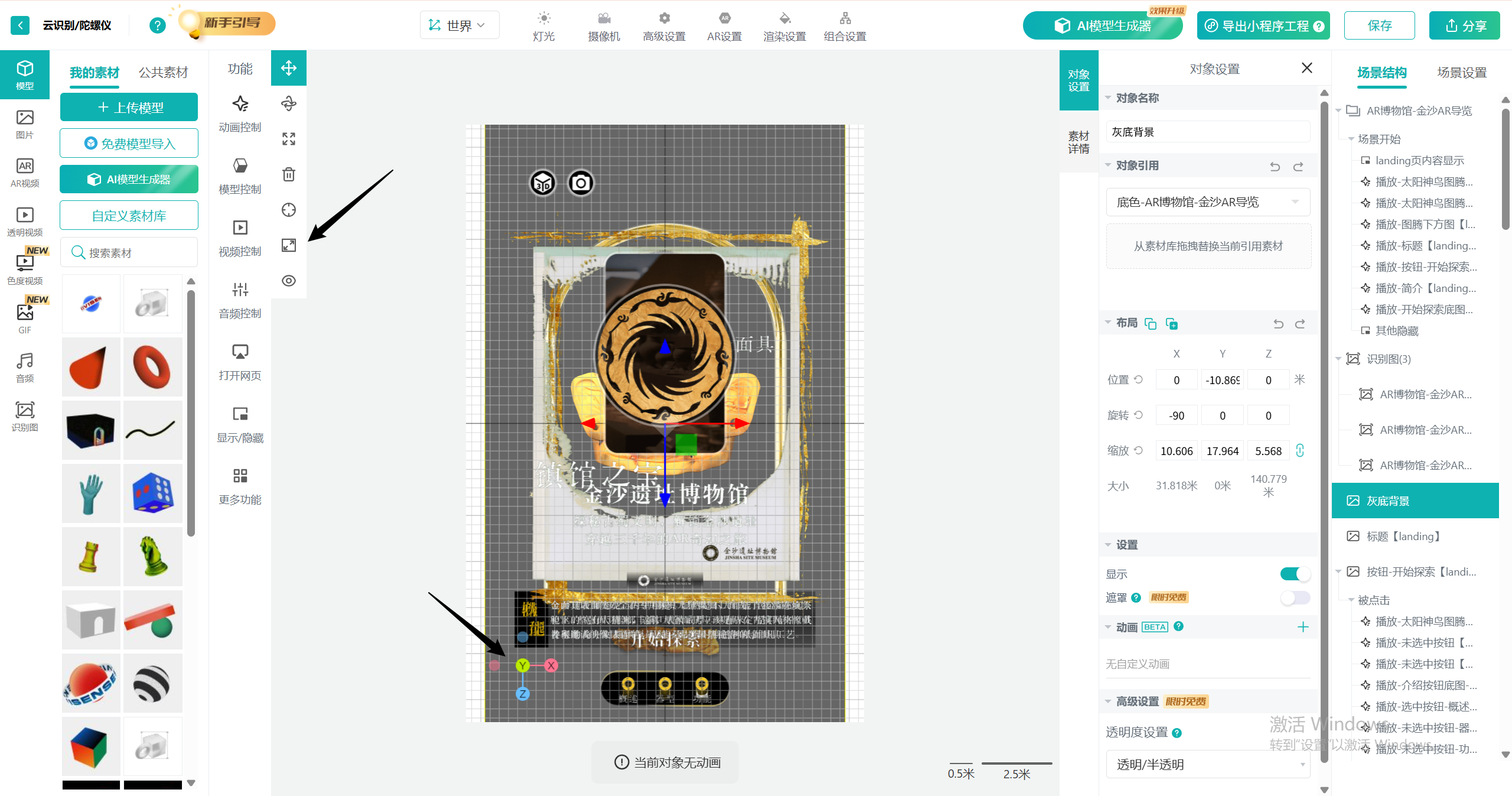Switch to the 场景设置 tab
Image resolution: width=1512 pixels, height=796 pixels.
(1461, 73)
